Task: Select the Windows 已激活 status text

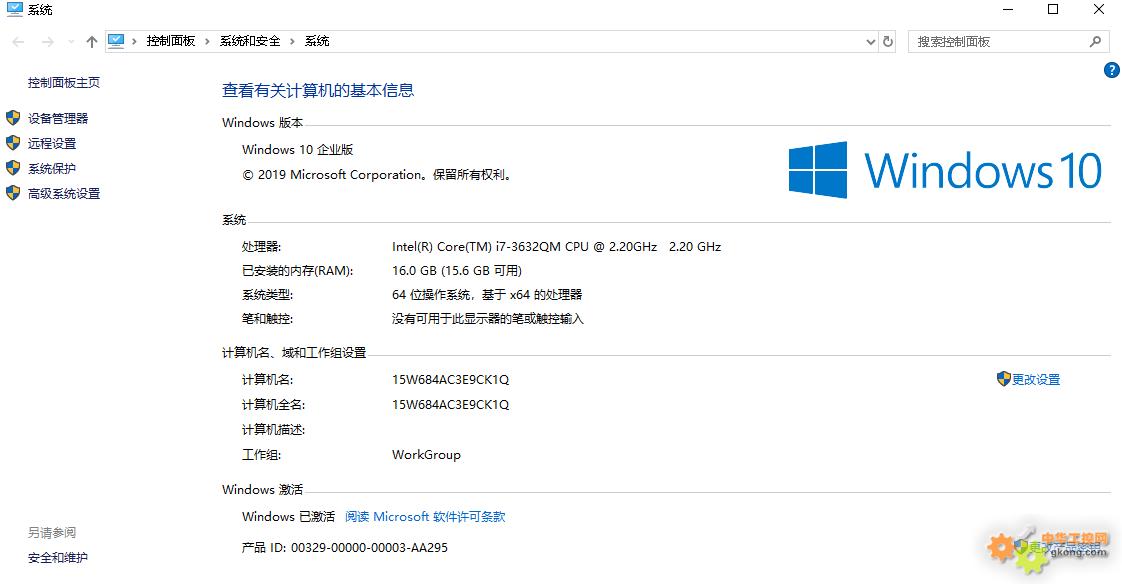Action: coord(288,516)
